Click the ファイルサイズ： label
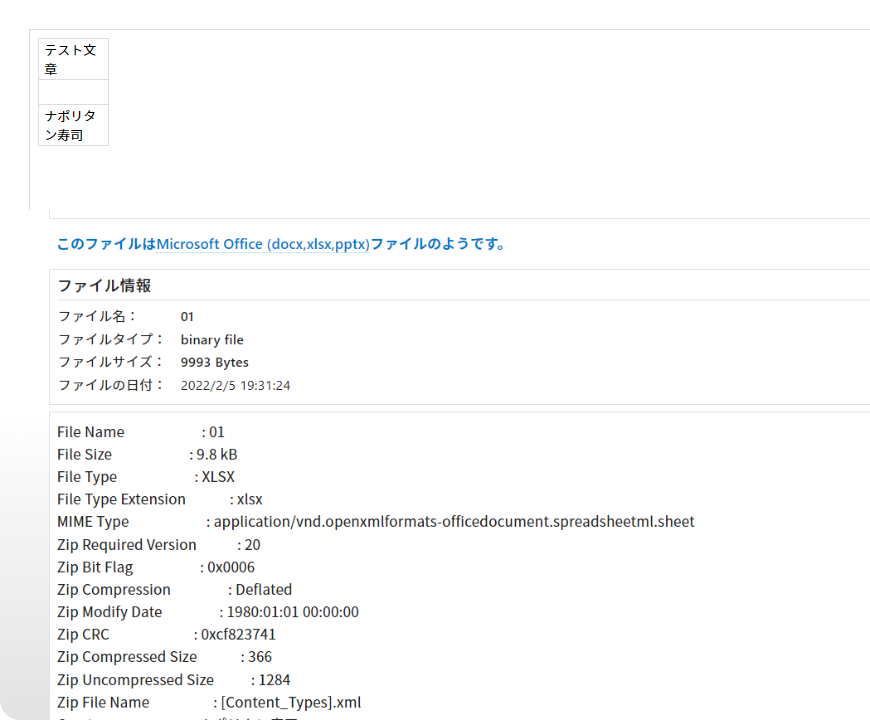 [111, 362]
